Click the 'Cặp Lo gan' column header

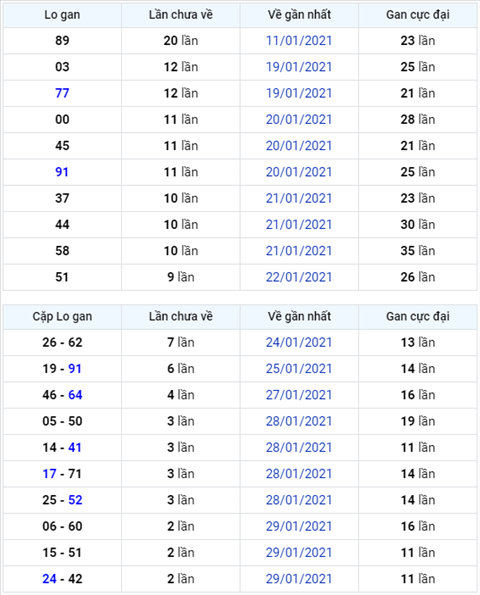pyautogui.click(x=62, y=316)
